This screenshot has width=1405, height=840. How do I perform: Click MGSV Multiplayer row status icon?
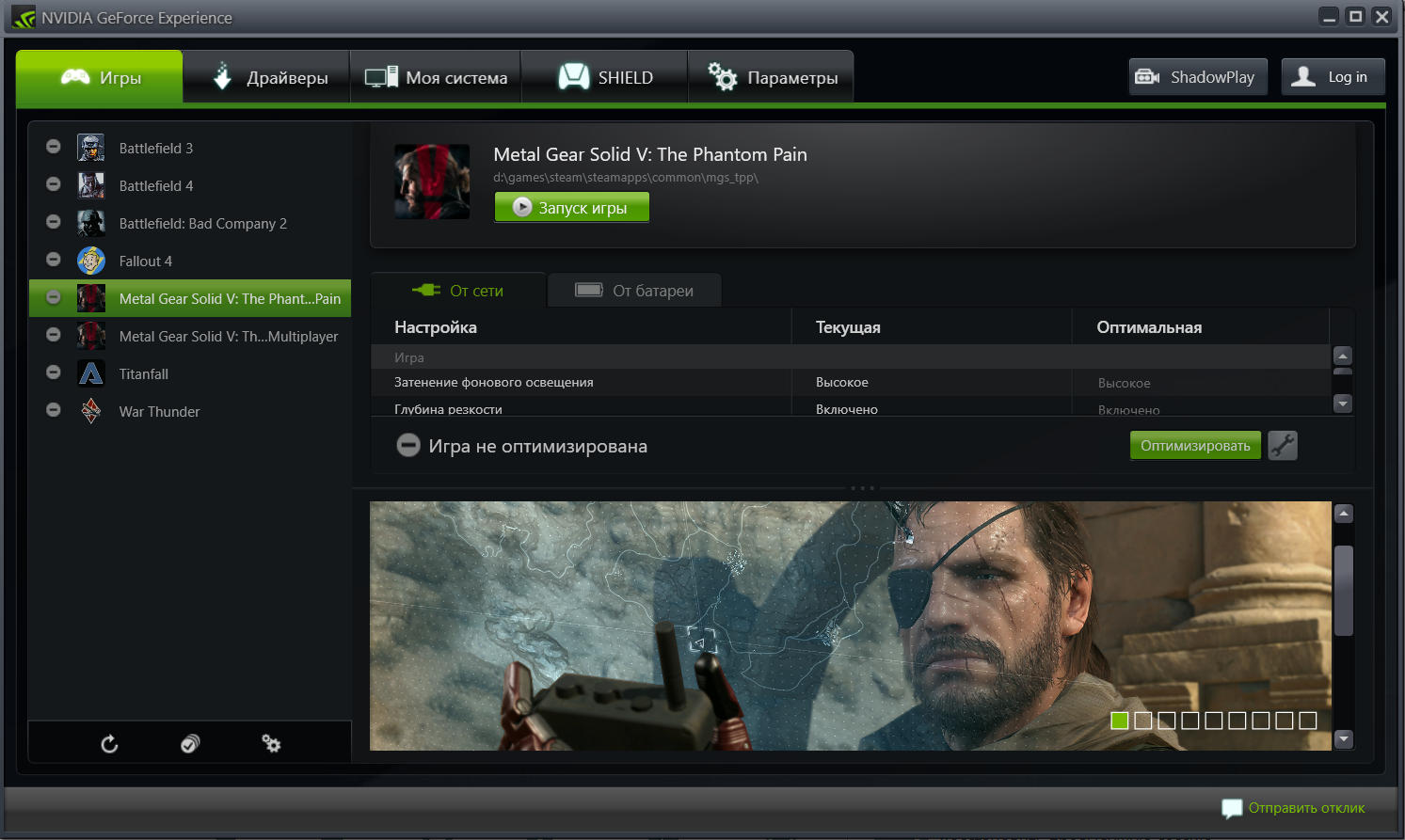click(x=54, y=335)
